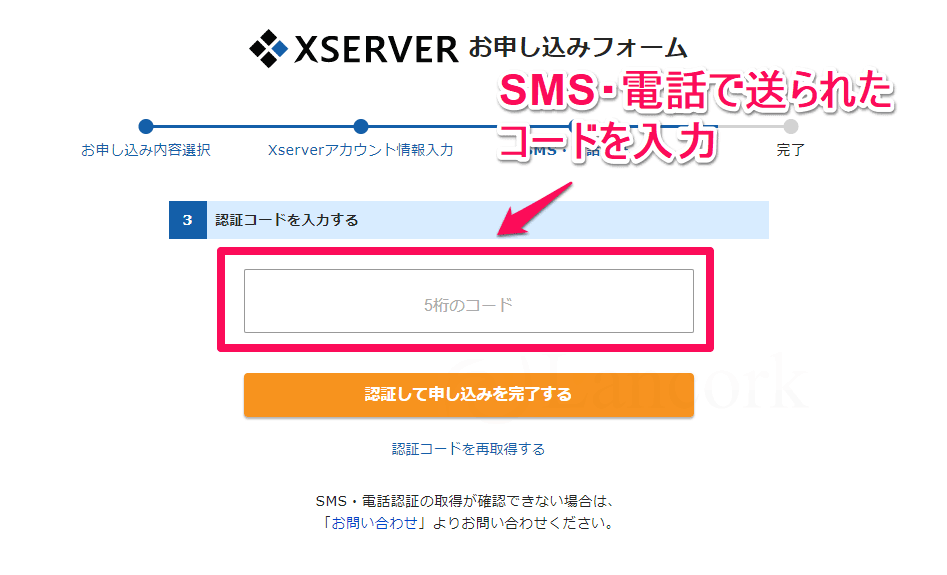Click the Xserverアカウント情報入力 step label
947x575 pixels.
pos(361,150)
